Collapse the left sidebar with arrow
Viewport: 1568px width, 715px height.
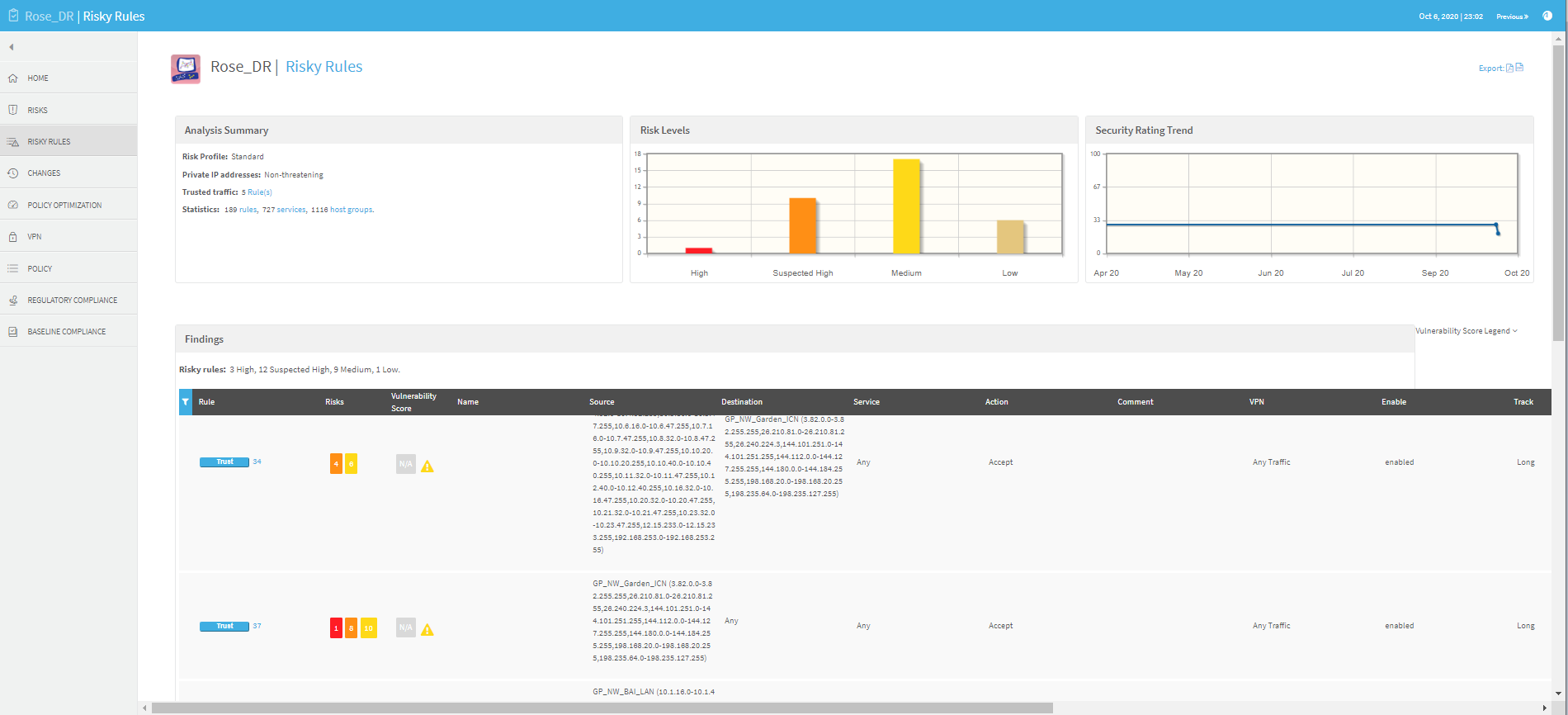click(12, 47)
